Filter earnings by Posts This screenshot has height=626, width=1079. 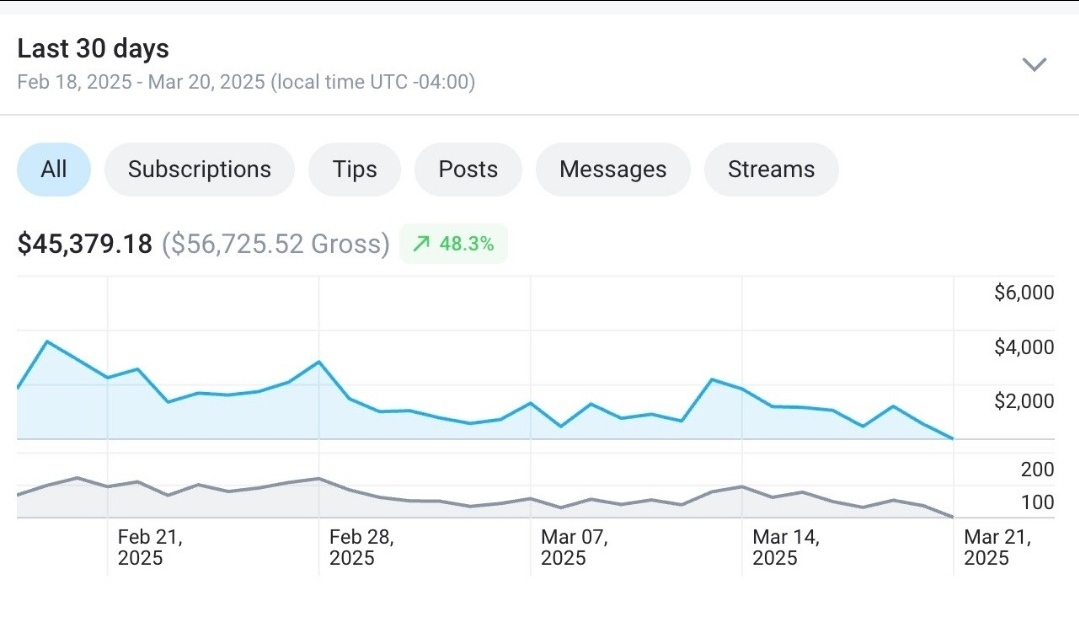[468, 169]
